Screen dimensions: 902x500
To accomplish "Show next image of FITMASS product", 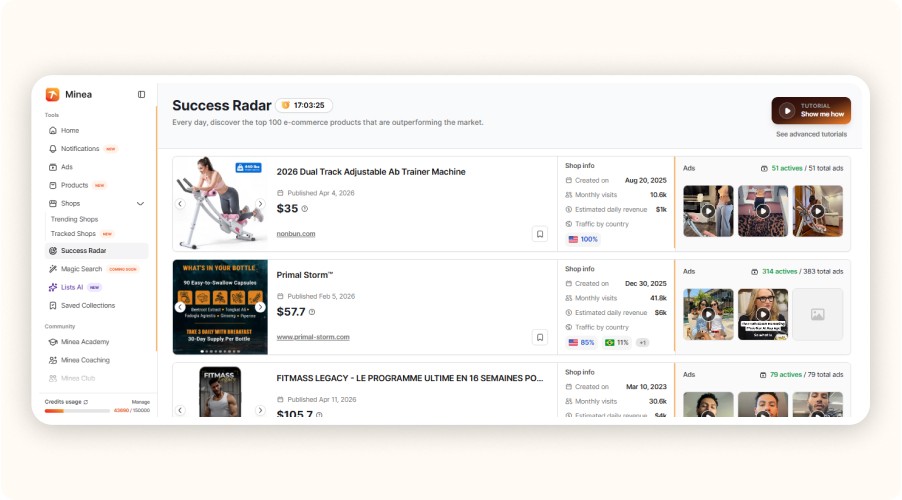I will click(x=260, y=410).
